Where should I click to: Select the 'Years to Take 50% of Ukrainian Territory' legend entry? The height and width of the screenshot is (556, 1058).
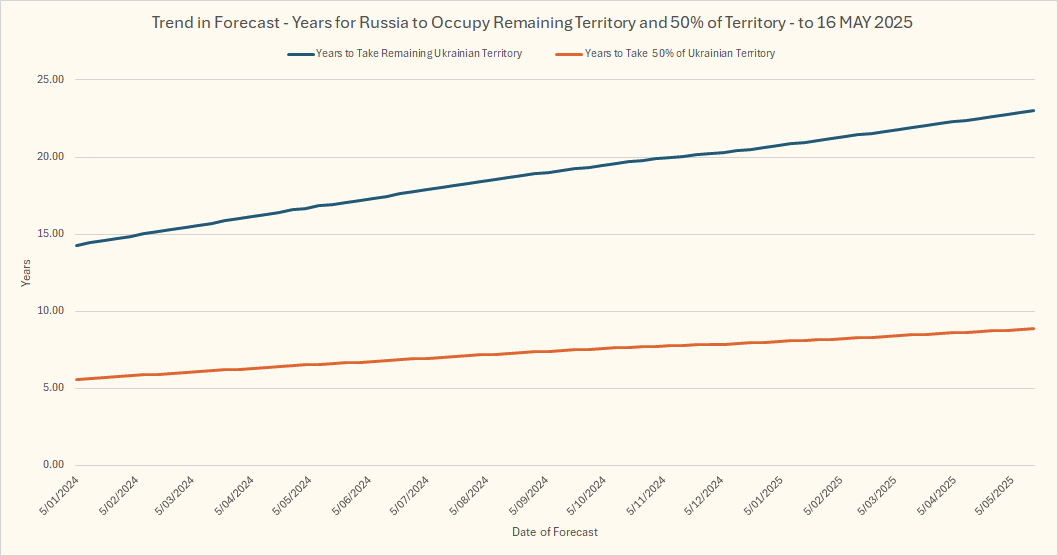click(679, 54)
